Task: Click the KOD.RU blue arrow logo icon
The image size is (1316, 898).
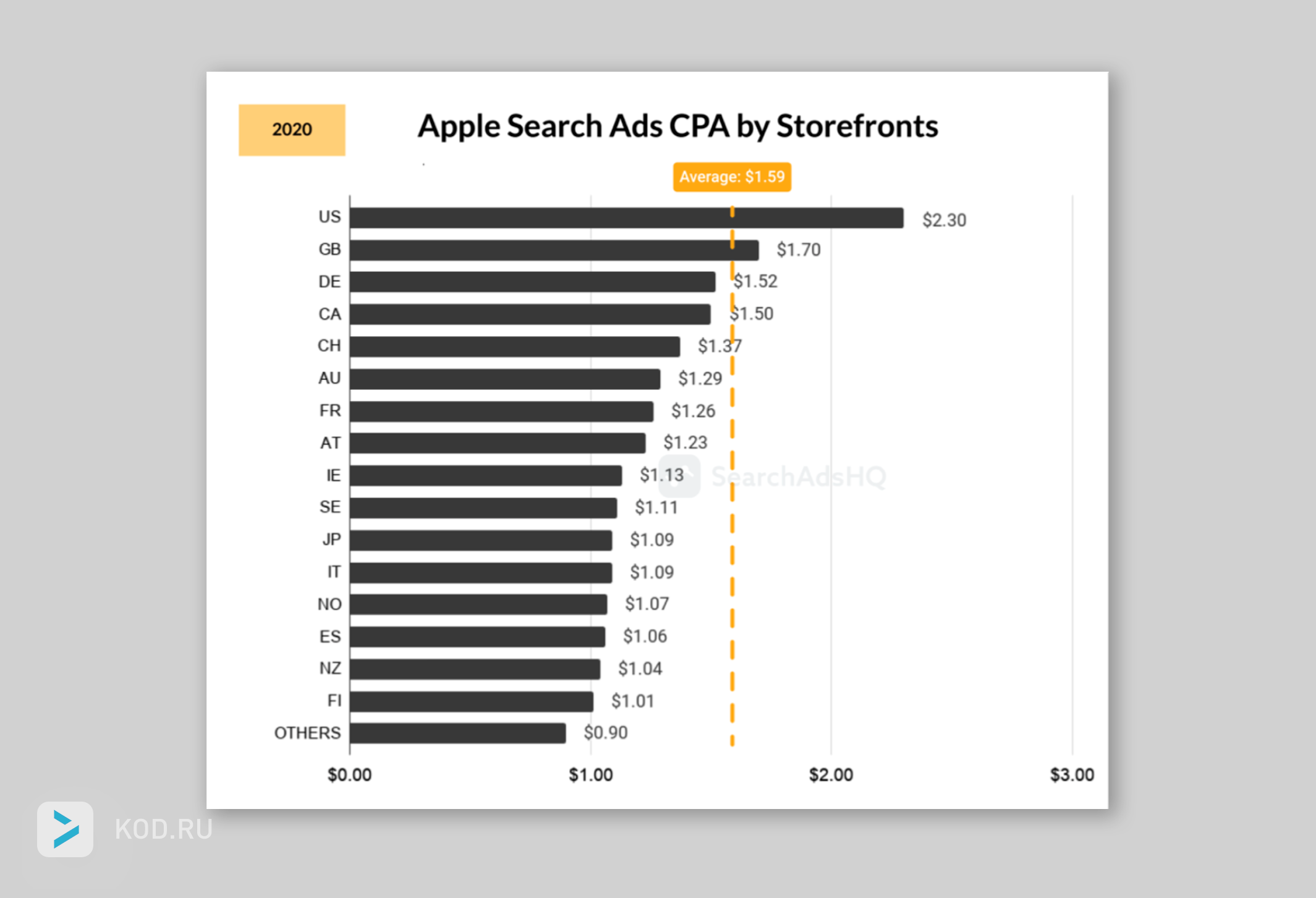Action: pyautogui.click(x=65, y=829)
